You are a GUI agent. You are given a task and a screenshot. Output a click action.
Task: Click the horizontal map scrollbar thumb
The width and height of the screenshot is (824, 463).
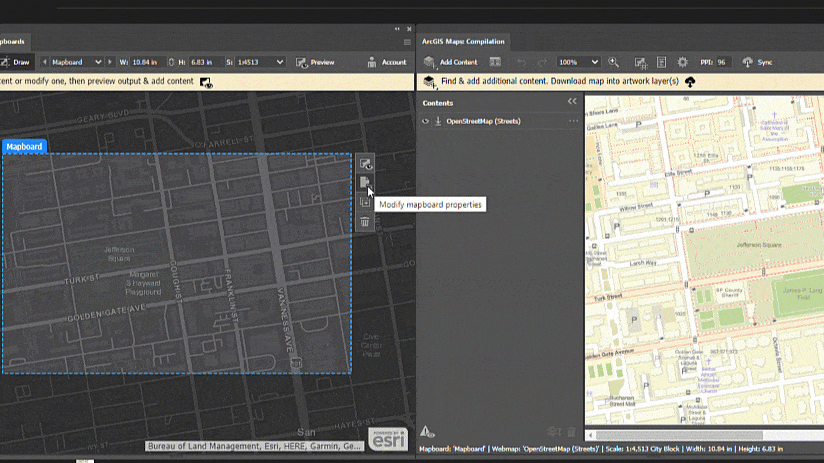[x=679, y=435]
